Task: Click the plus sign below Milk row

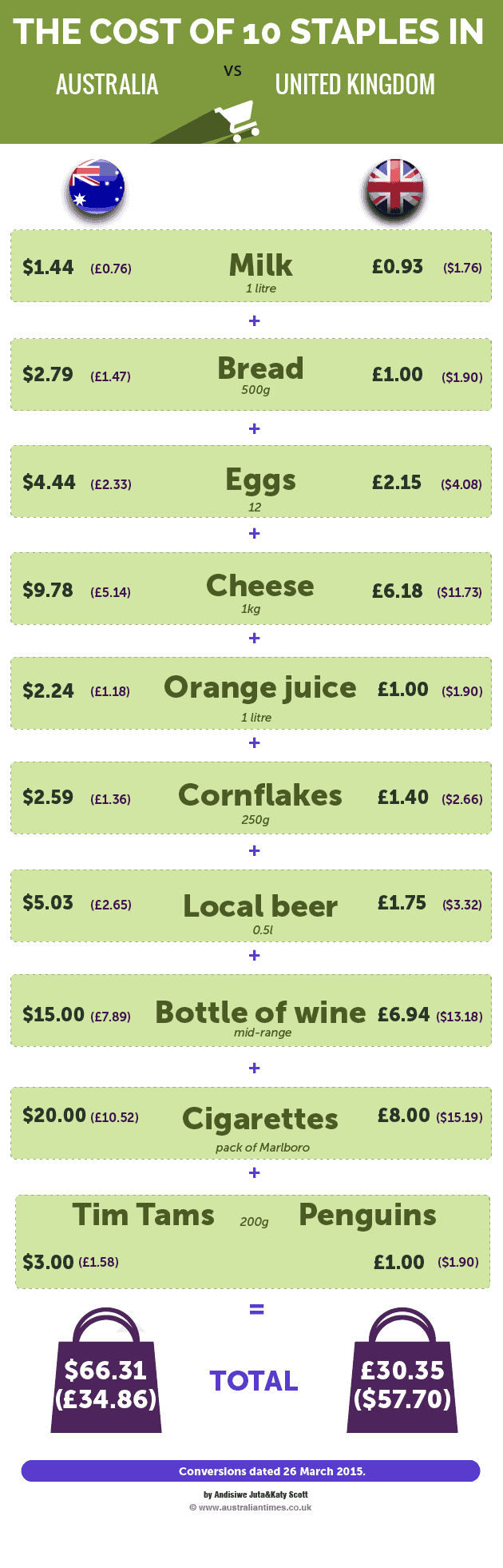Action: click(255, 321)
